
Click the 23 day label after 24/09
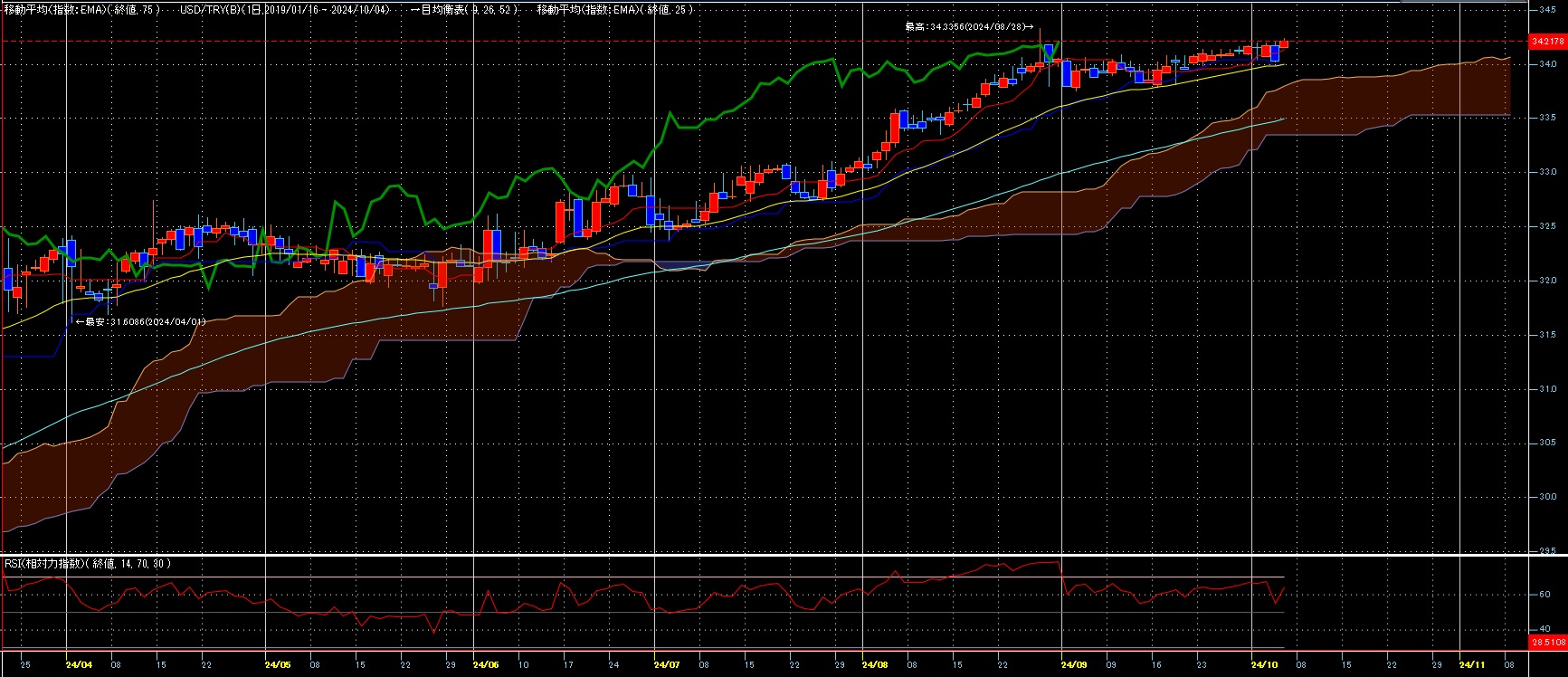click(1202, 664)
